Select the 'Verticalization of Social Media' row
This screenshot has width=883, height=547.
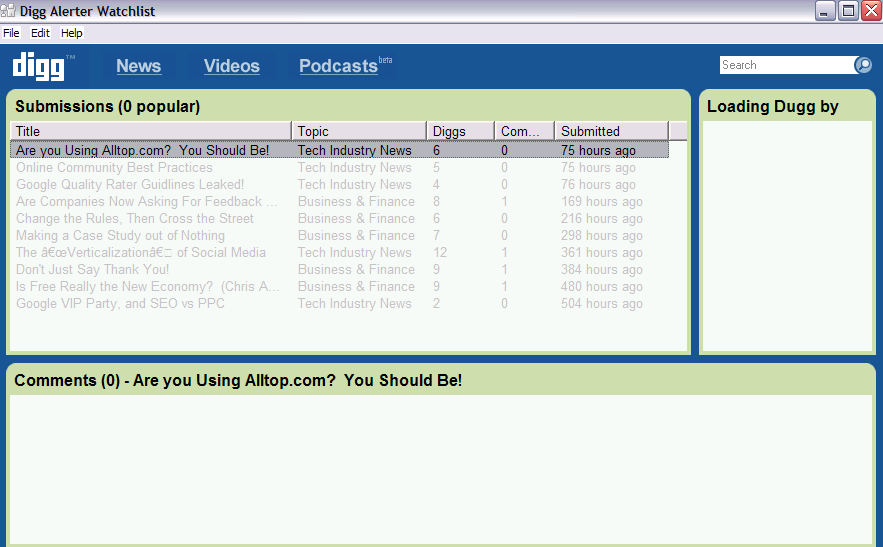click(x=340, y=252)
